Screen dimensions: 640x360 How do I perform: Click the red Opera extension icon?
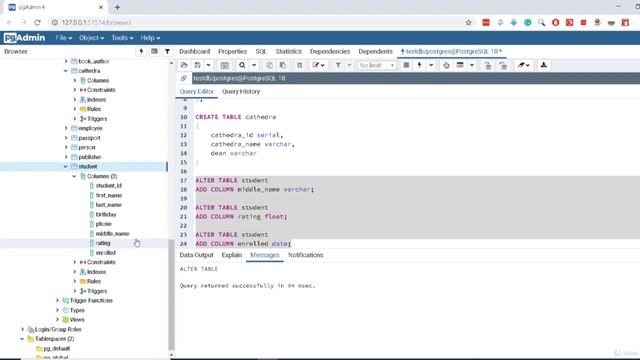point(556,22)
